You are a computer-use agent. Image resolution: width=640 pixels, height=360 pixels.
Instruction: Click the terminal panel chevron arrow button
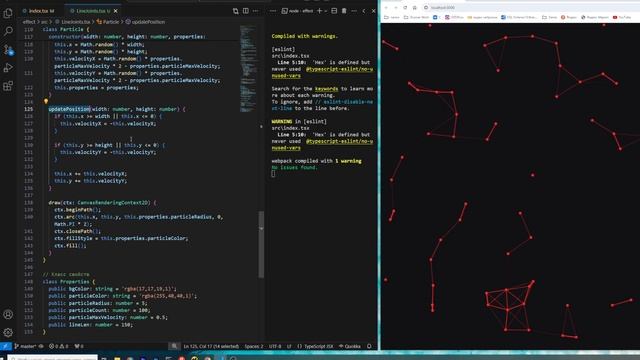(364, 11)
